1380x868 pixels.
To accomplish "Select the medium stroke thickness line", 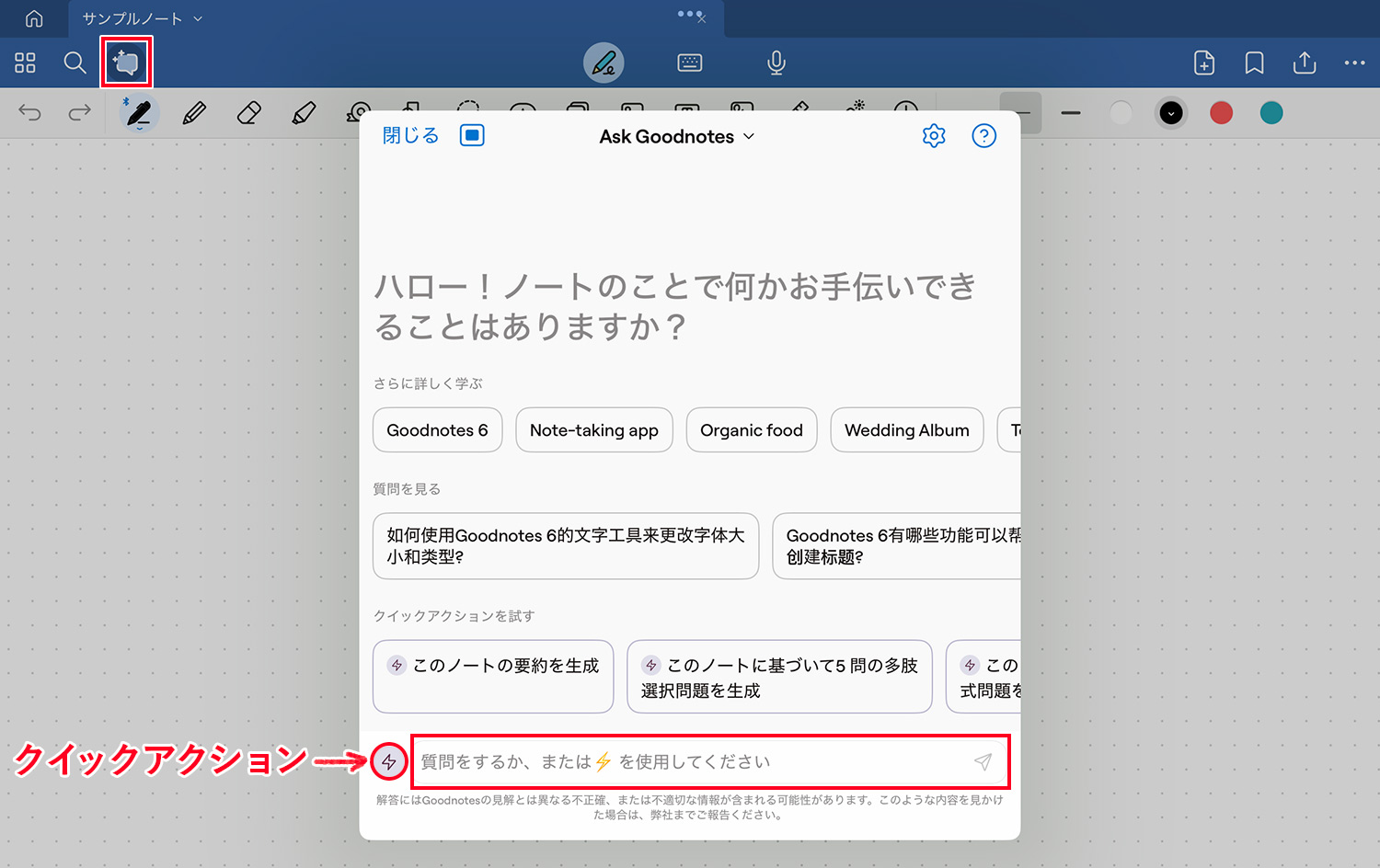I will point(1071,113).
